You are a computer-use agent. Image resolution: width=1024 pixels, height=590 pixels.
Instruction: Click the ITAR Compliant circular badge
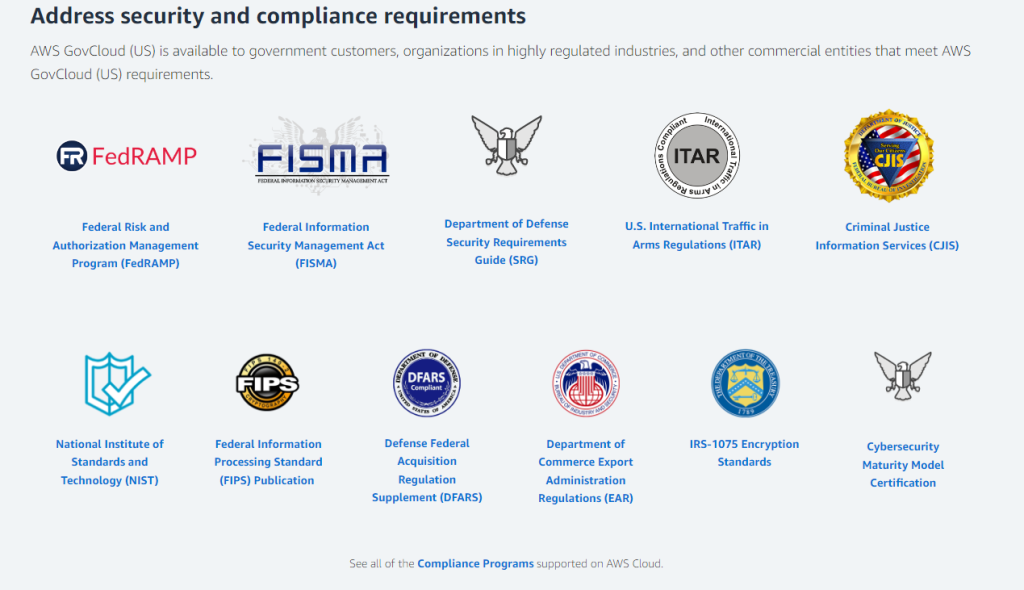pos(697,156)
